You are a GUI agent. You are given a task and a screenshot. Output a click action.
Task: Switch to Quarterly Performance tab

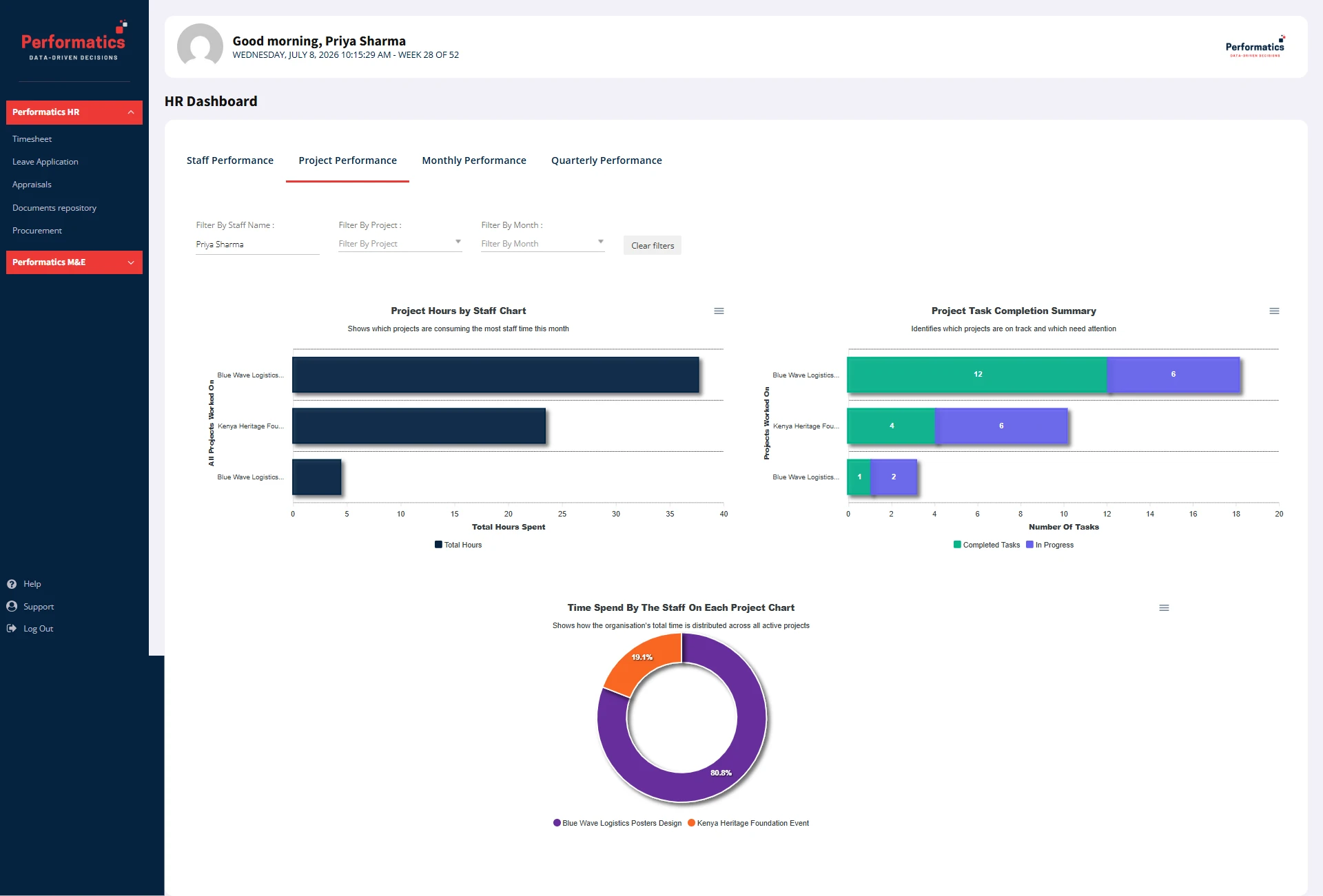coord(606,160)
